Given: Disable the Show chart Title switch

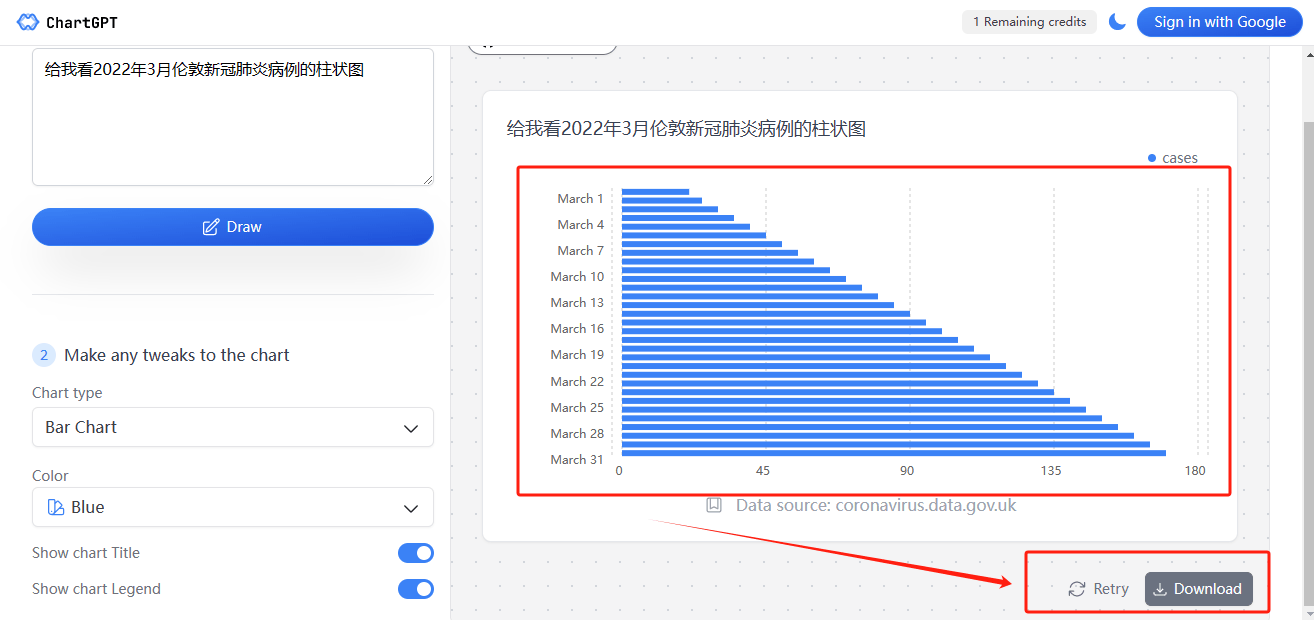Looking at the screenshot, I should point(415,553).
